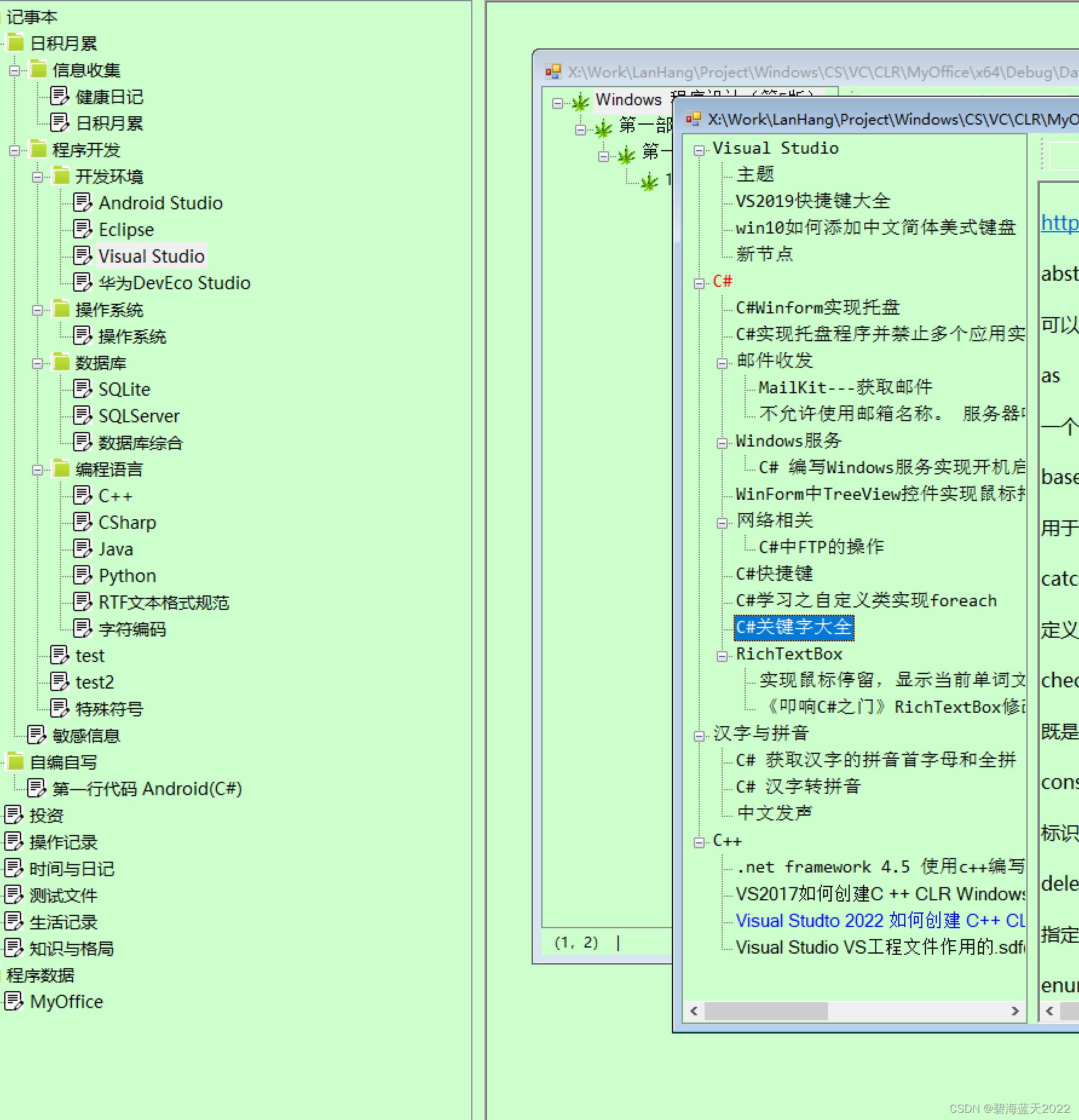Screen dimensions: 1079x1120
Task: Select MailKit---获取邮件 item
Action: coord(846,387)
